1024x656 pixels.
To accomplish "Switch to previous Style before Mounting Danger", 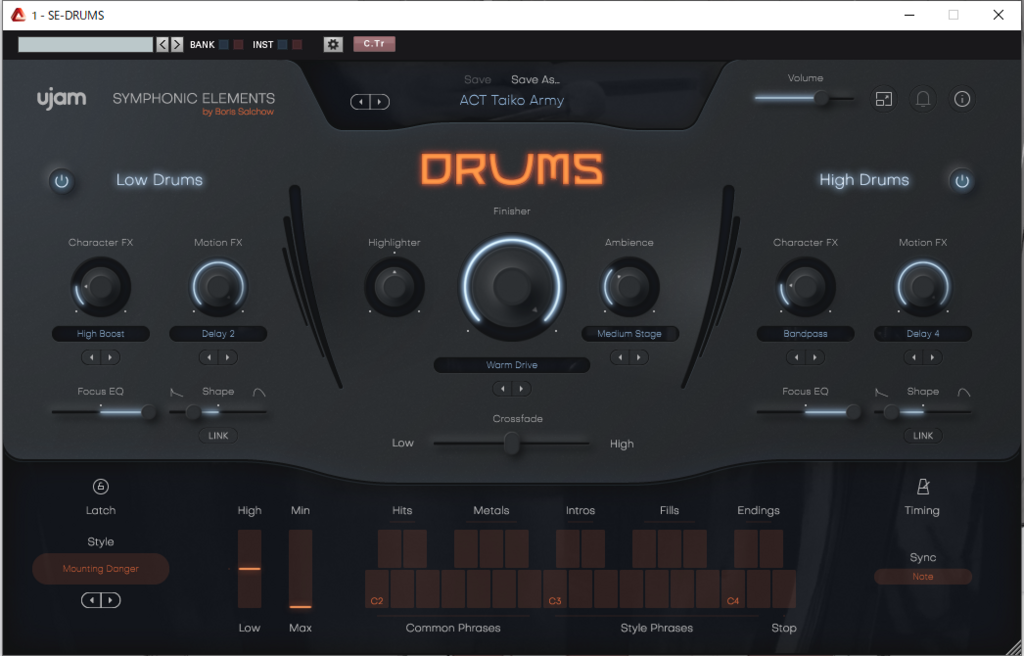I will [91, 600].
